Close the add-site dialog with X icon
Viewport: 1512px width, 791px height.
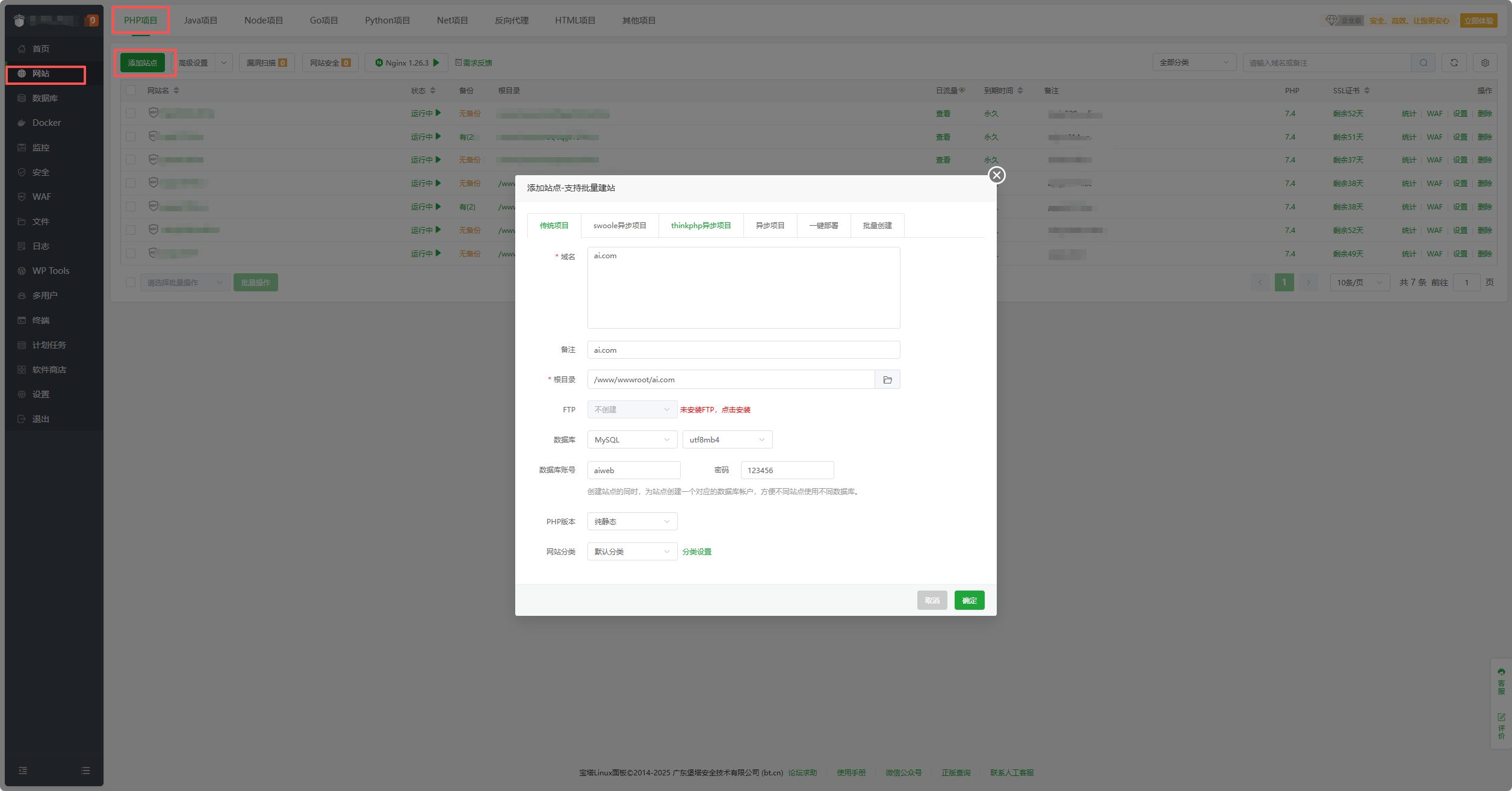click(x=997, y=175)
